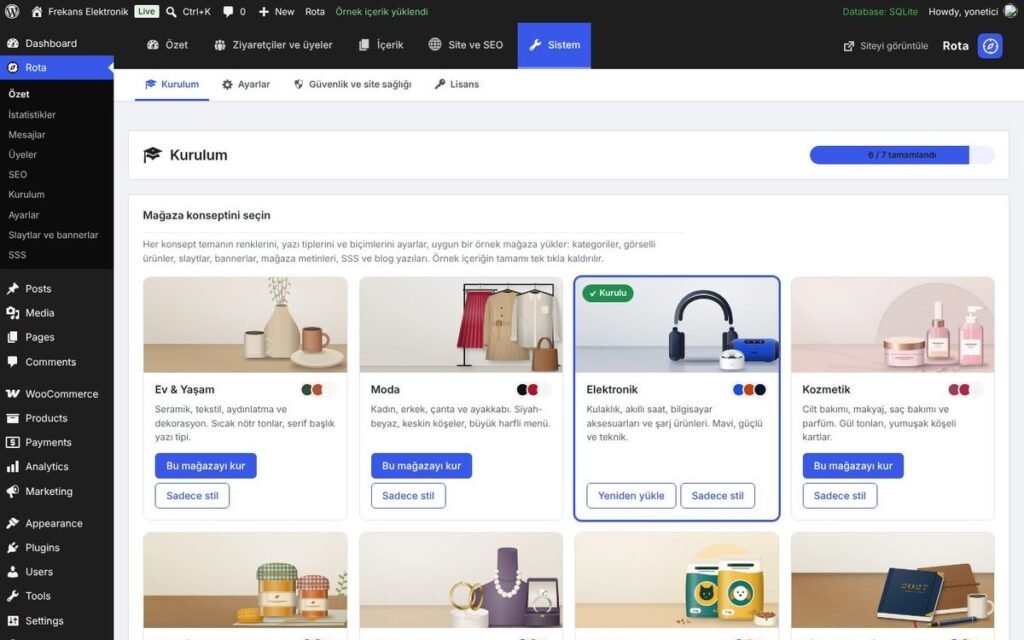1024x640 pixels.
Task: Click the Payments icon in sidebar
Action: (12, 442)
